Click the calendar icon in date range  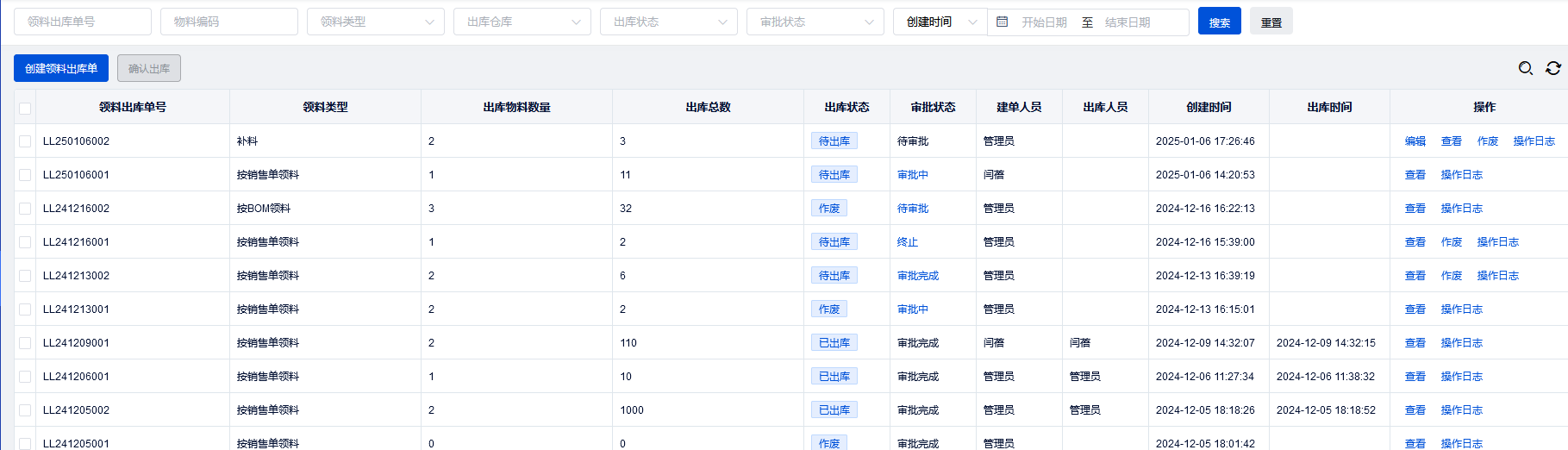pos(1002,22)
